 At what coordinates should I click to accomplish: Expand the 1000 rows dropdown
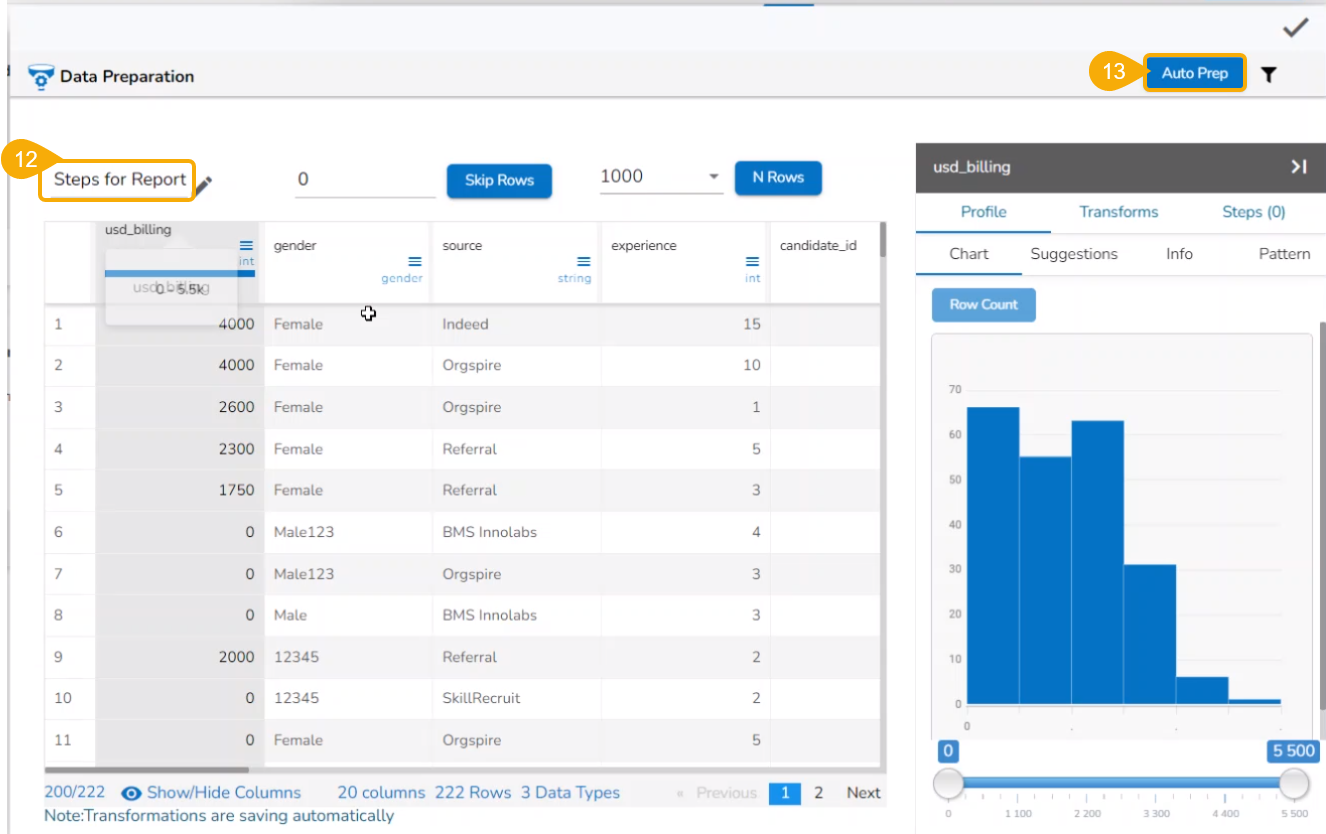pos(714,177)
